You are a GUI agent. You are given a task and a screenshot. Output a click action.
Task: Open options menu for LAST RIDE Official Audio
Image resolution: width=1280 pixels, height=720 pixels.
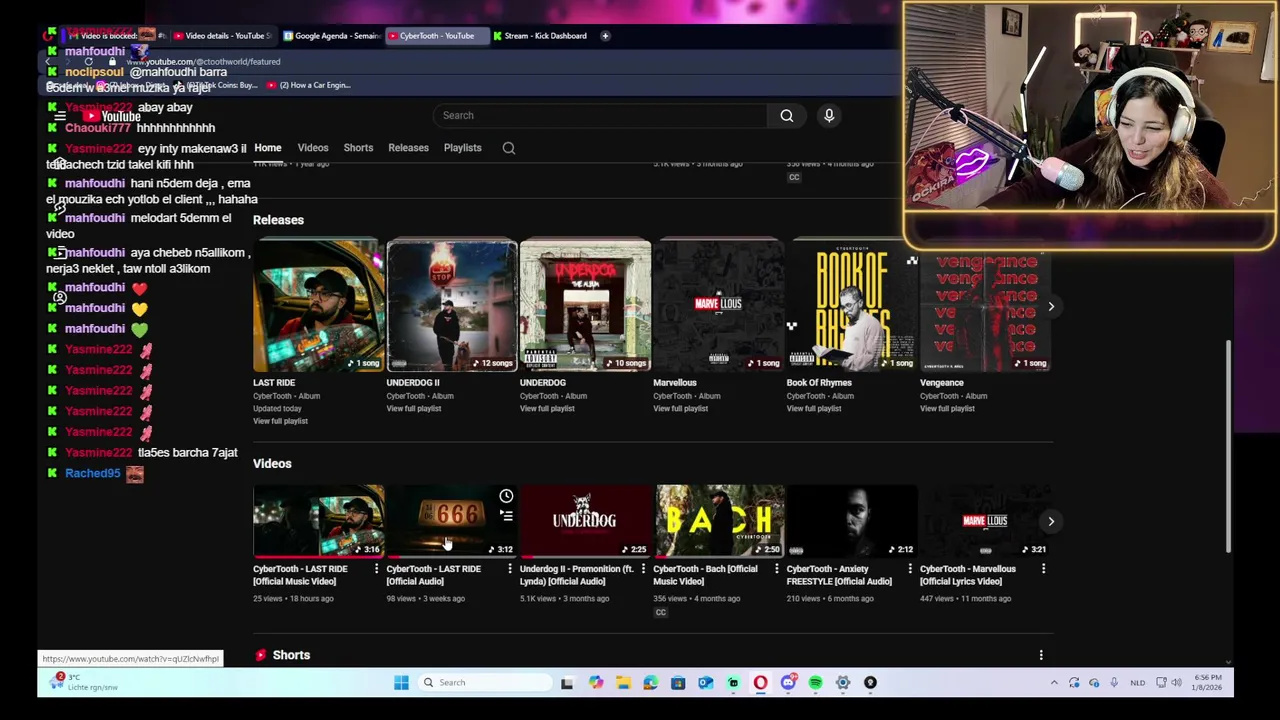click(509, 569)
